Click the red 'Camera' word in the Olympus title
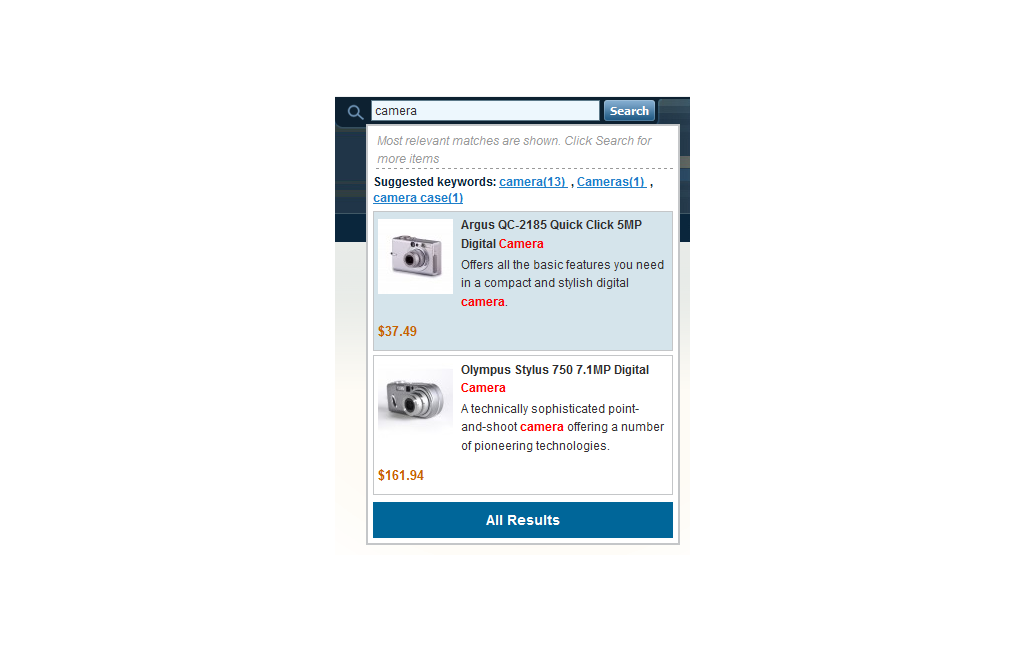Screen dimensions: 1024x650 483,388
